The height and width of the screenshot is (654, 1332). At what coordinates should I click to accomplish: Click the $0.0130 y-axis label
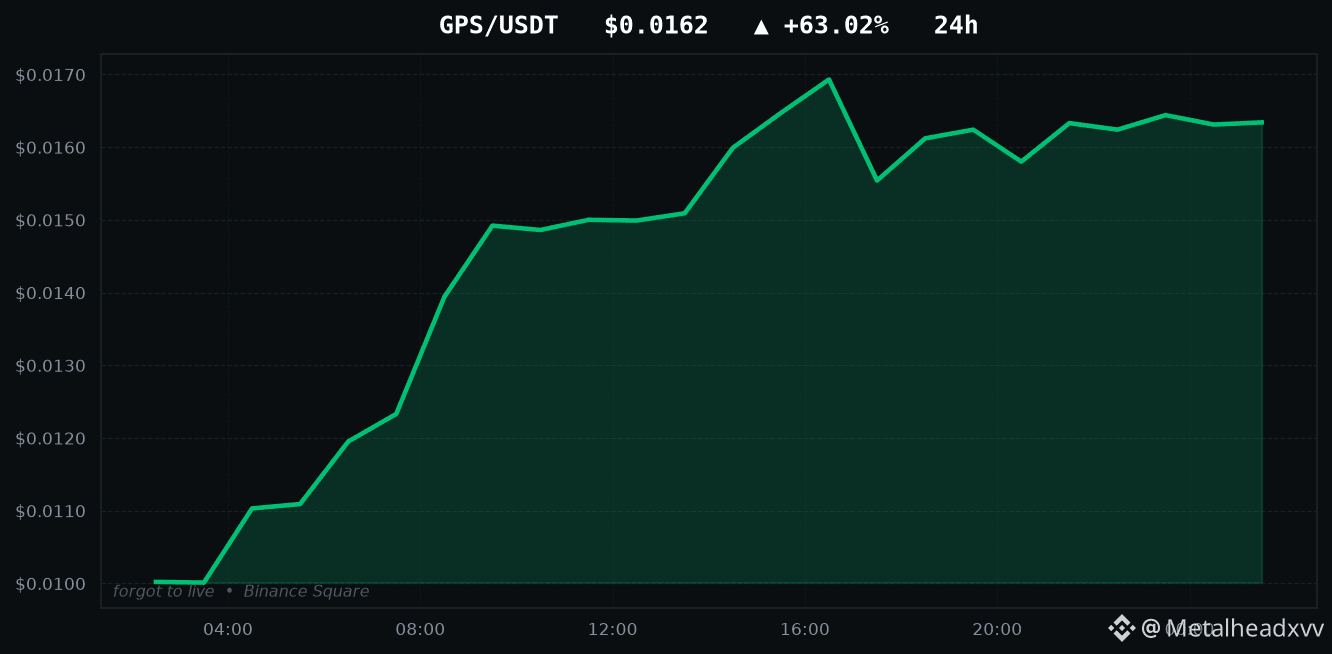(51, 366)
